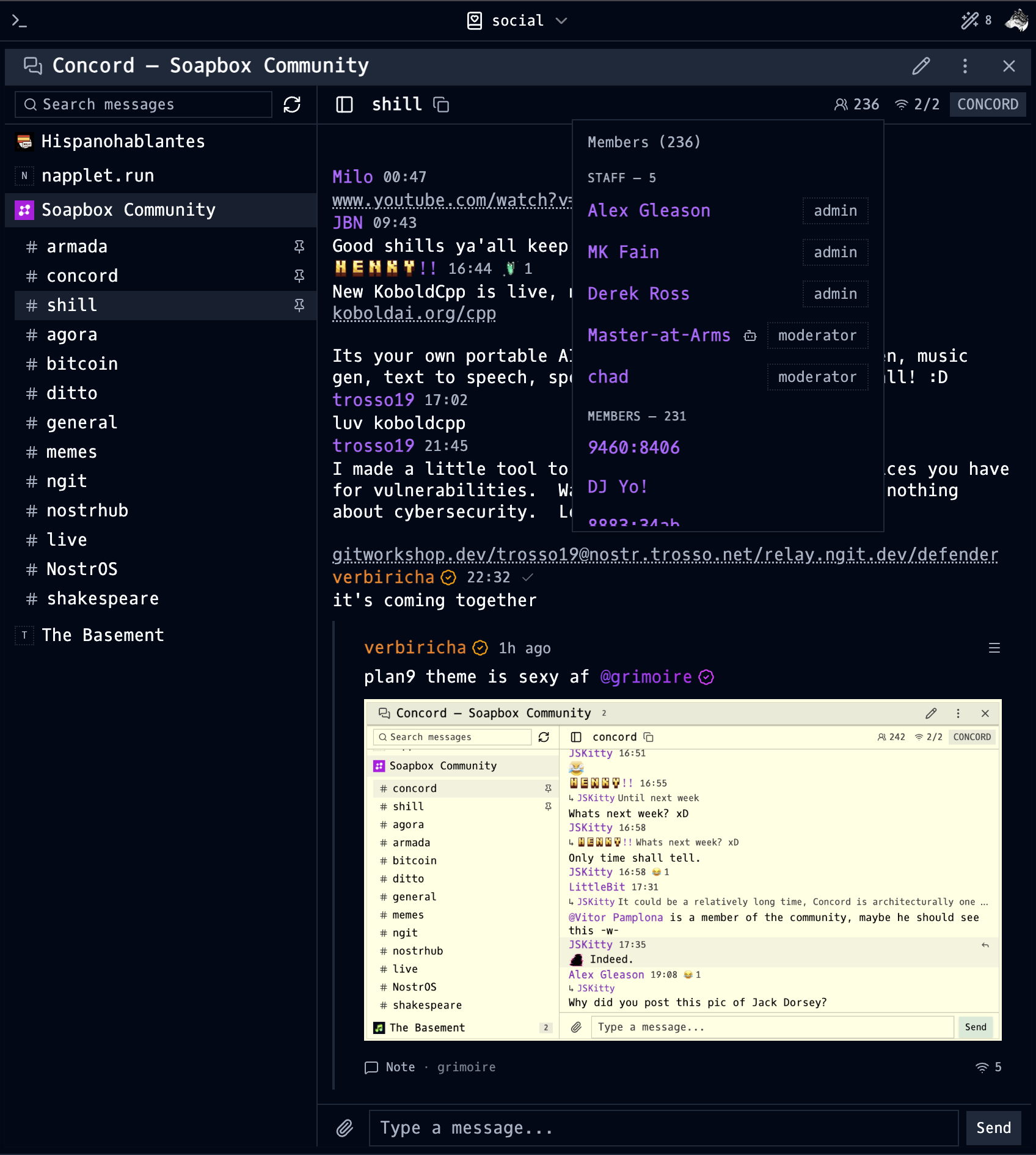Click the bot icon beside Master-at-Arms

[750, 335]
